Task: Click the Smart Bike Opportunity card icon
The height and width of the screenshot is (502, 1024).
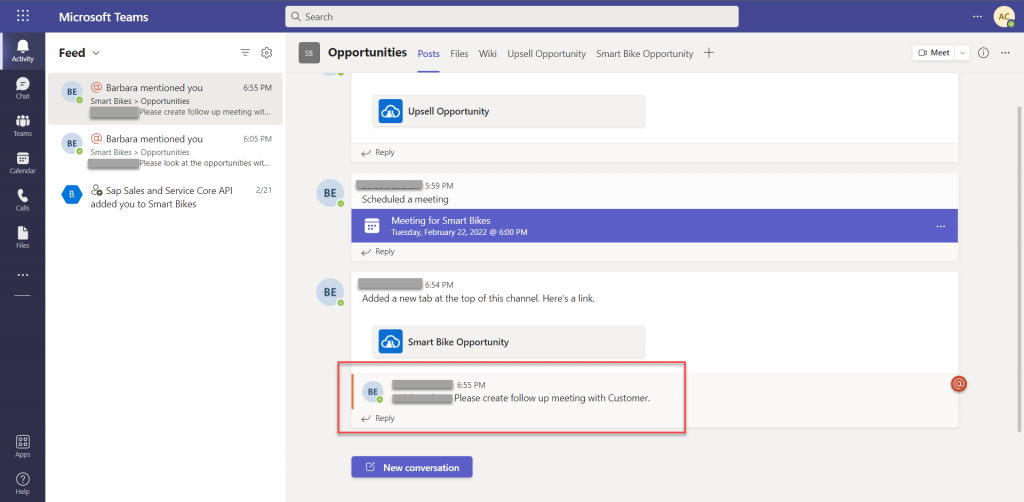Action: [x=391, y=341]
